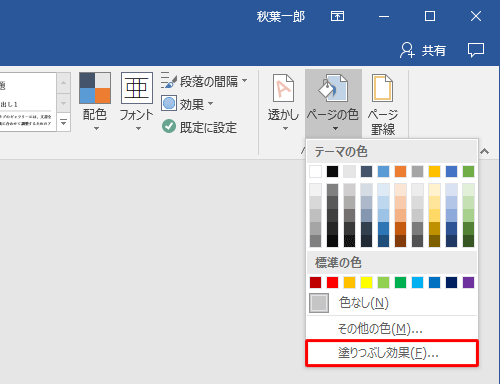The height and width of the screenshot is (384, 500).
Task: Expand the フォント dropdown arrow
Action: pos(138,129)
